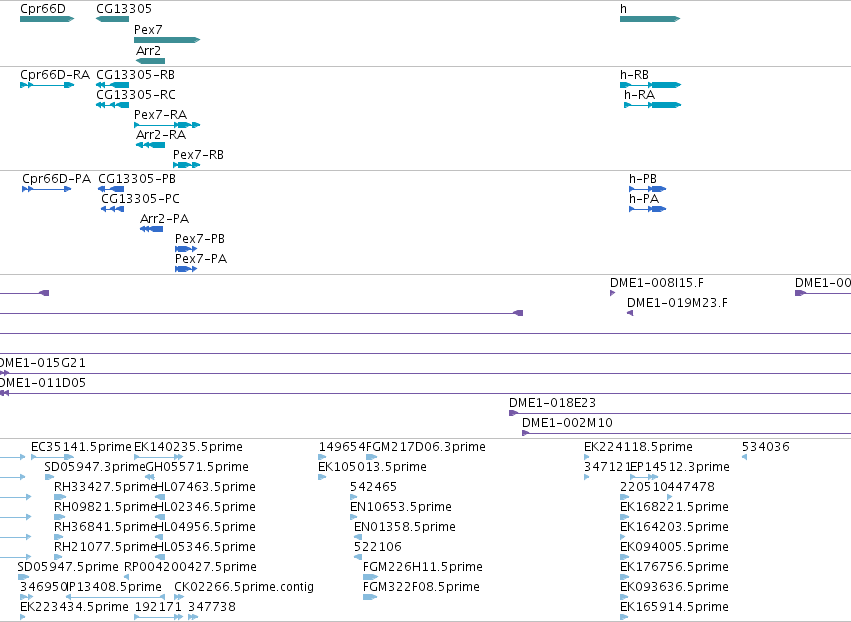Click the HL02346.5prime EST label

click(x=206, y=507)
